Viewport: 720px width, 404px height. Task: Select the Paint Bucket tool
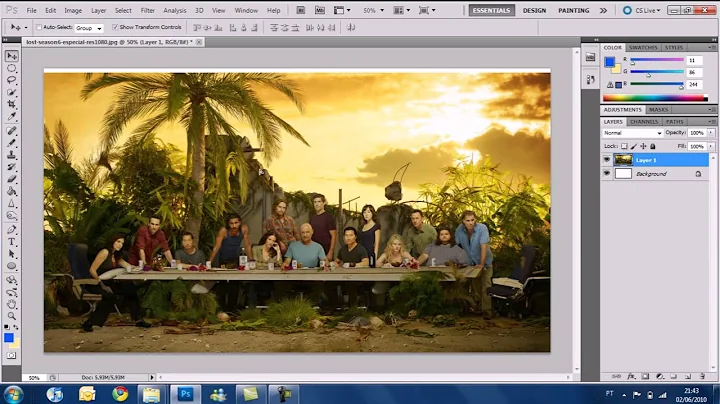[x=12, y=191]
